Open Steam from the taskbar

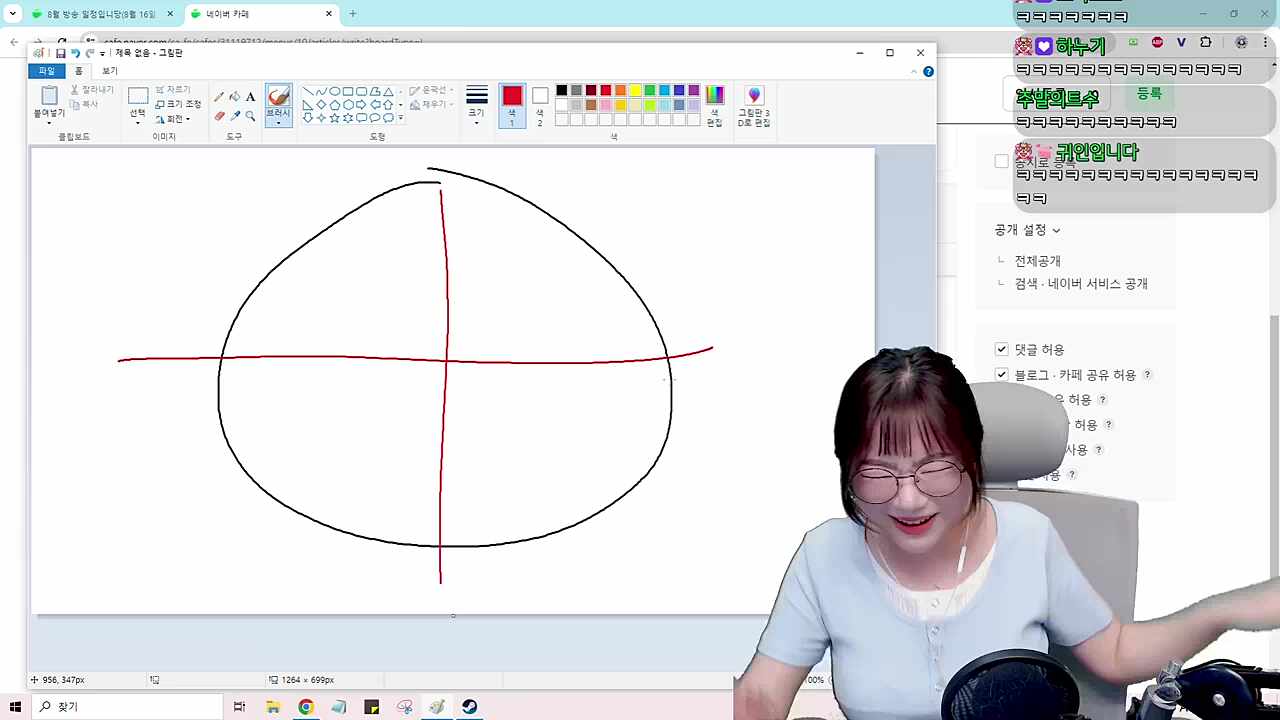click(x=470, y=707)
